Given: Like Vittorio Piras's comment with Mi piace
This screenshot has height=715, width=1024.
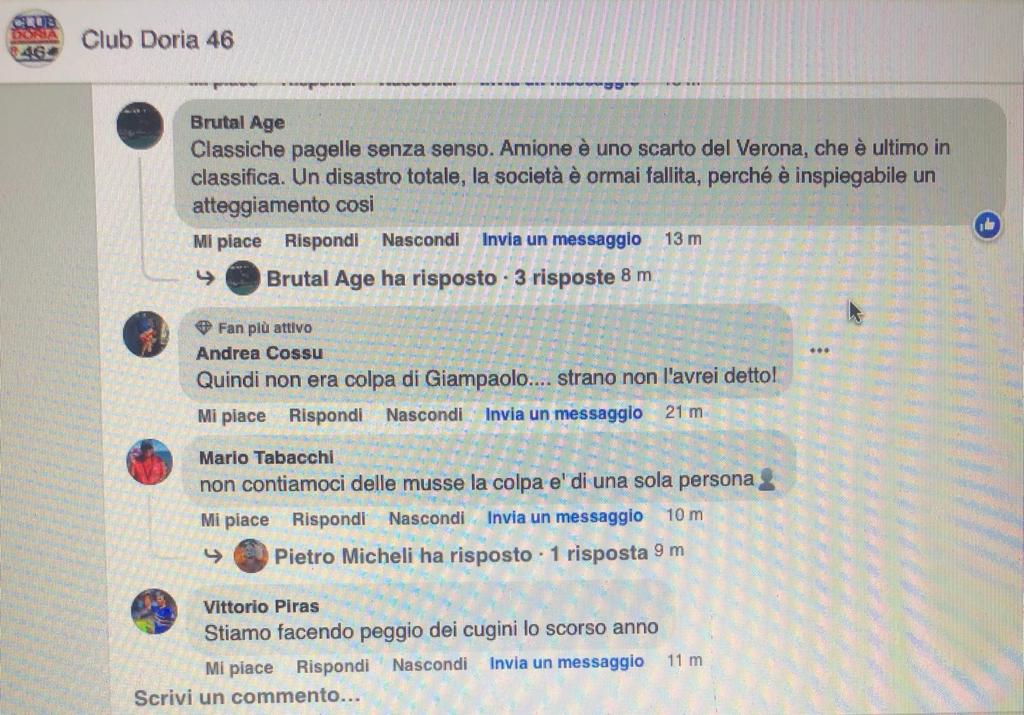Looking at the screenshot, I should tap(239, 668).
